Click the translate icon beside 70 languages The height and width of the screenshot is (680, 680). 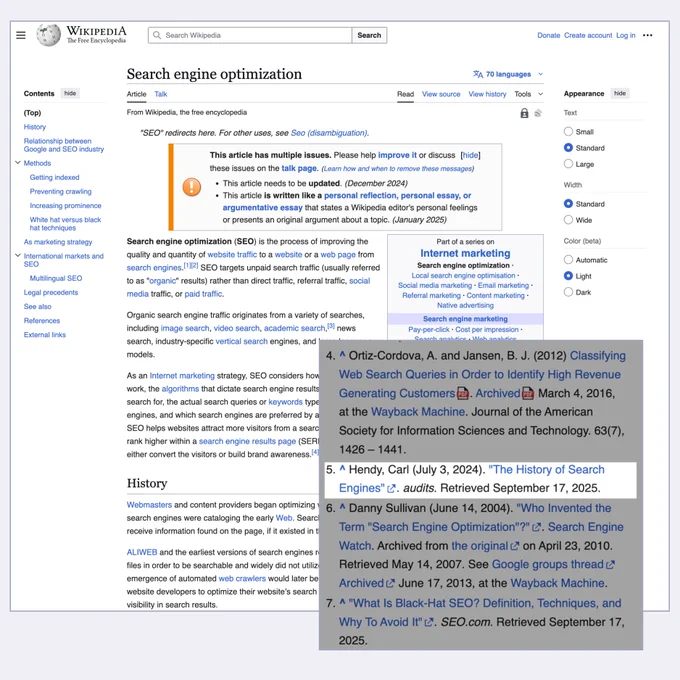click(478, 74)
